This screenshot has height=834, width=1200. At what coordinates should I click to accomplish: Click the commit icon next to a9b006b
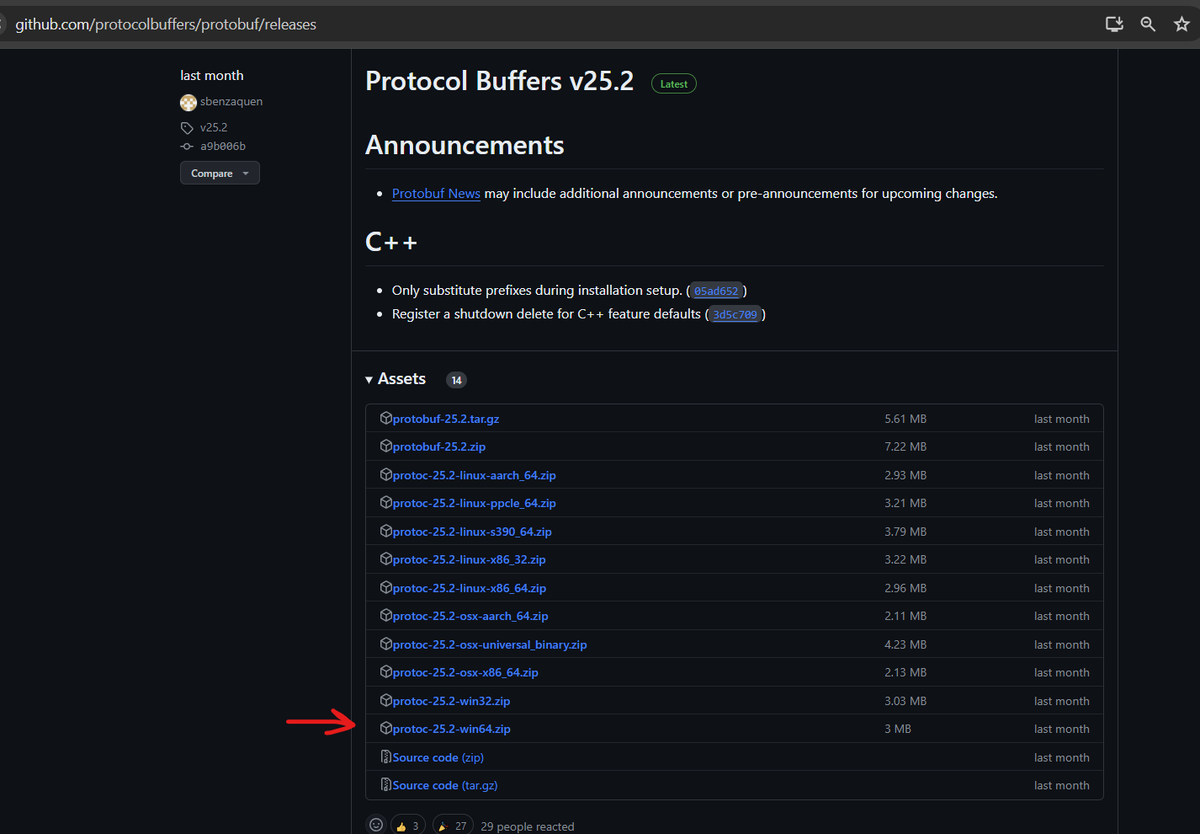pyautogui.click(x=187, y=146)
